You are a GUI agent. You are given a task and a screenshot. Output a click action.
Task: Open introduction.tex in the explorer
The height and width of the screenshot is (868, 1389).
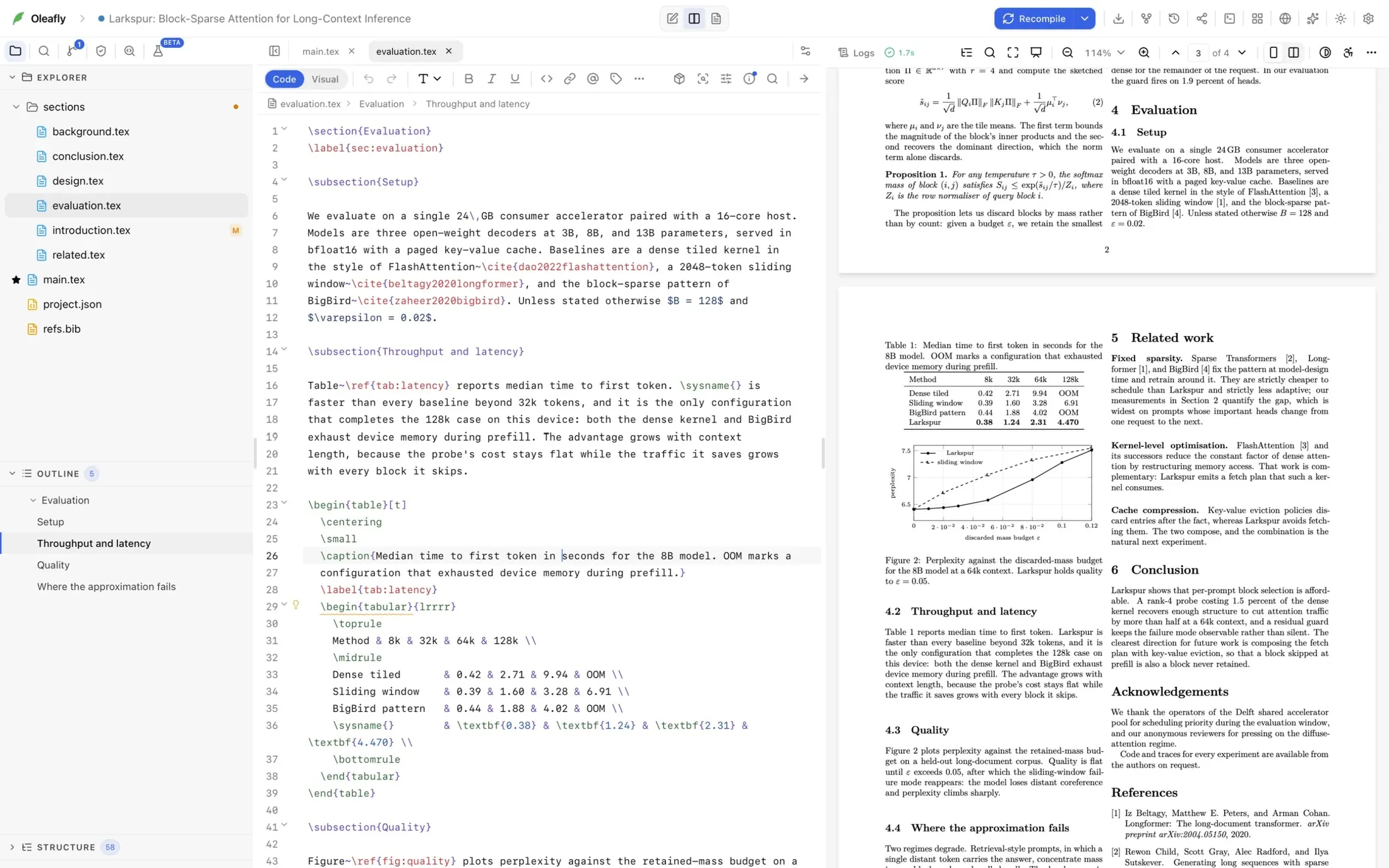pyautogui.click(x=92, y=230)
